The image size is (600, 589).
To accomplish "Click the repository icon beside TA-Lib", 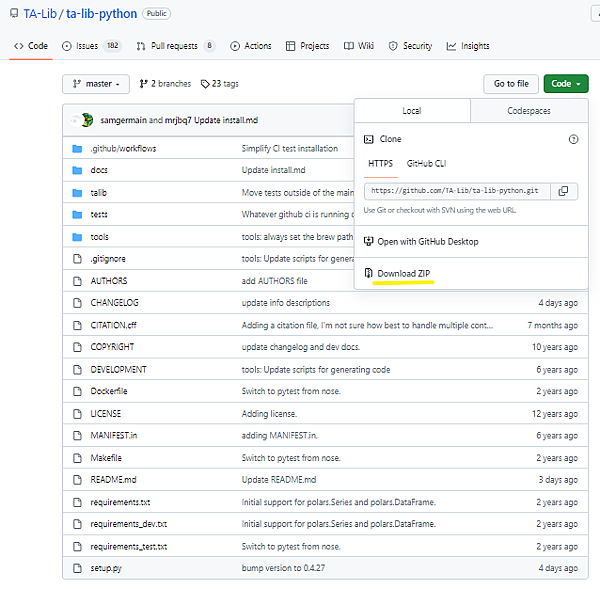I will tap(14, 13).
